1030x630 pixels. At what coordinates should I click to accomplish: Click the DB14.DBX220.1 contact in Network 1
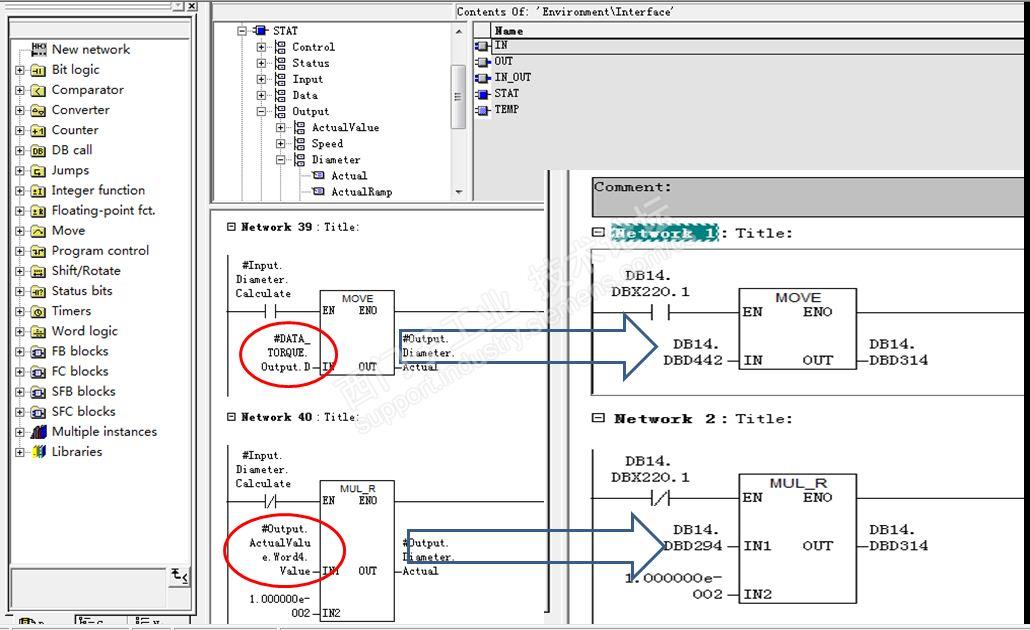click(660, 313)
